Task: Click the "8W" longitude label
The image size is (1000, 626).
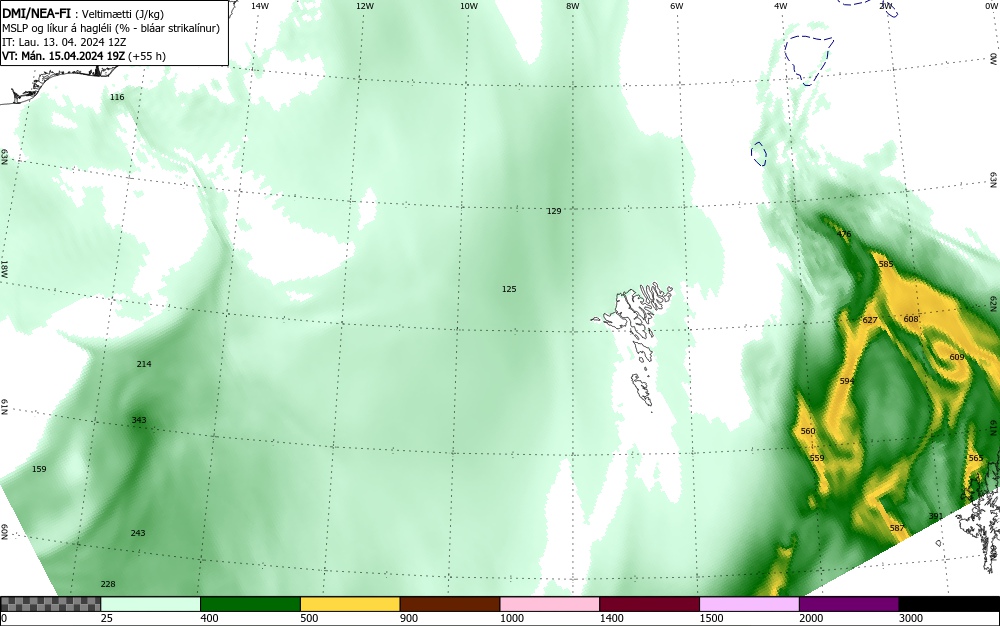Action: [573, 6]
